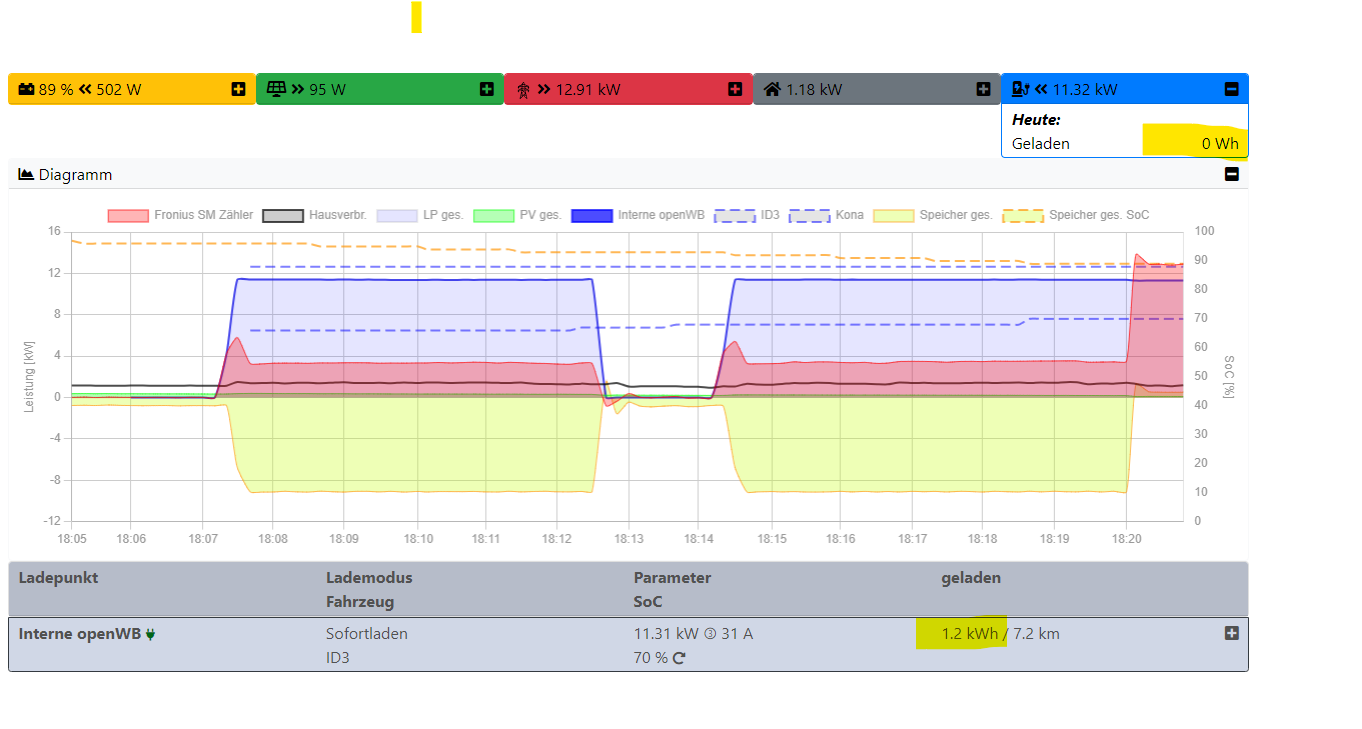Image resolution: width=1362 pixels, height=729 pixels.
Task: Click the 11.31 kW 31 A parameter value
Action: point(694,634)
